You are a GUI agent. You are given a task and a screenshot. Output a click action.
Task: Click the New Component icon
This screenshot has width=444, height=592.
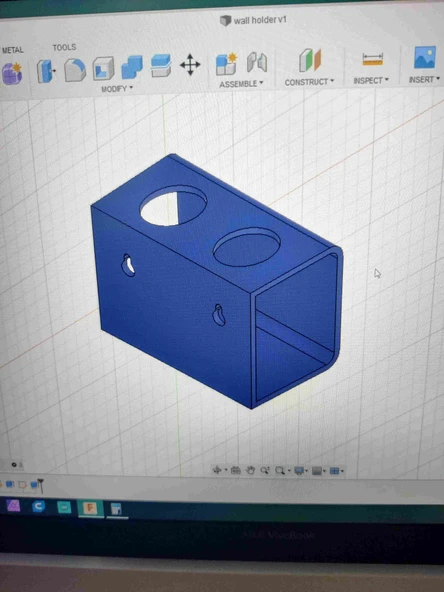(226, 63)
